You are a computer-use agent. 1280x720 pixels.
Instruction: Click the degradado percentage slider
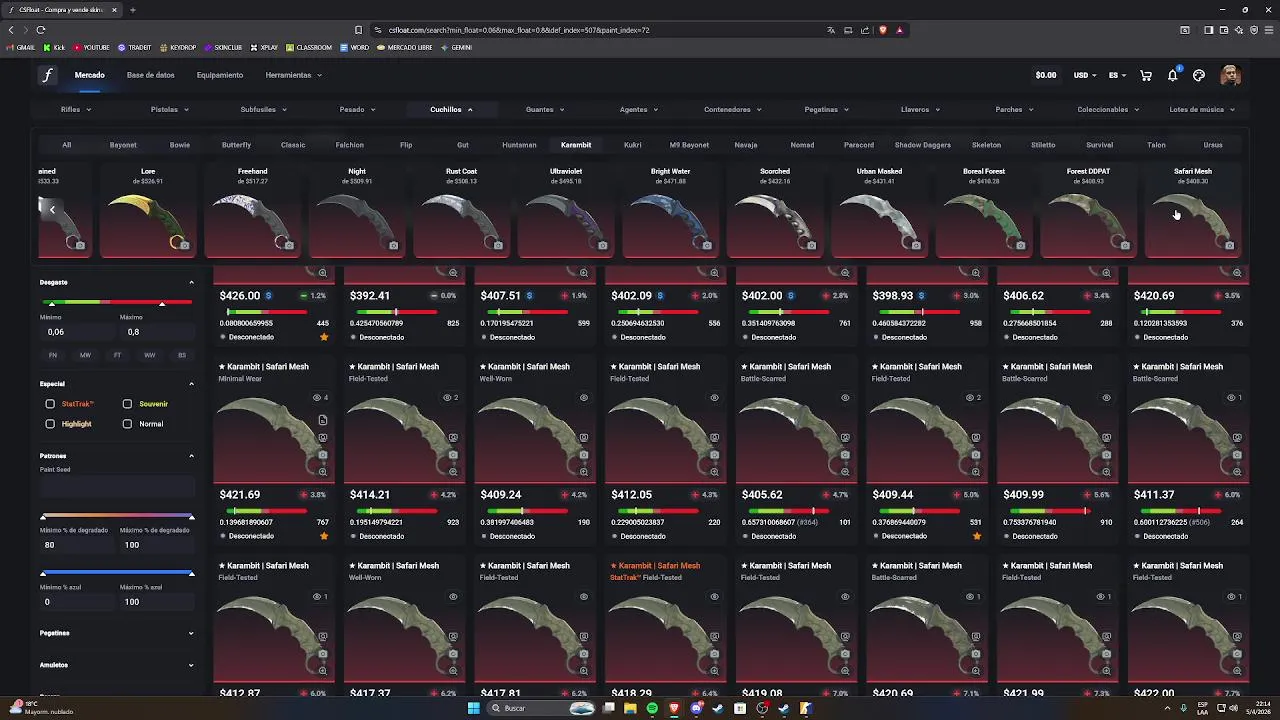[117, 517]
